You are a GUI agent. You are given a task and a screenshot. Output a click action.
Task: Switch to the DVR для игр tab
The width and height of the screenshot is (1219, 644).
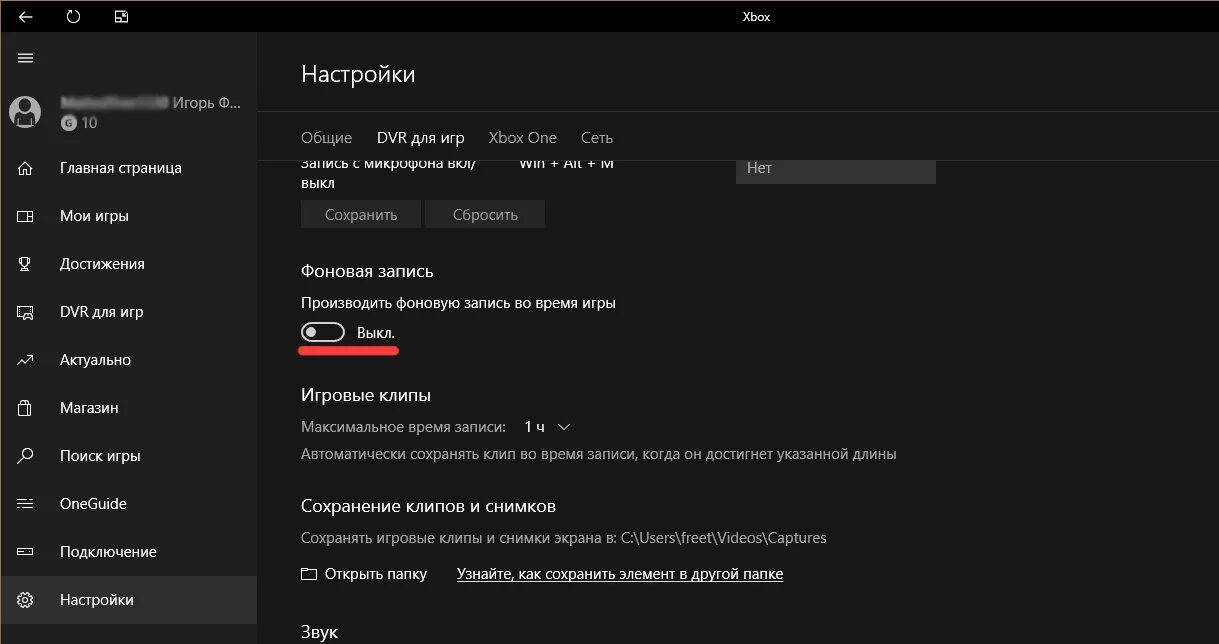pos(420,138)
